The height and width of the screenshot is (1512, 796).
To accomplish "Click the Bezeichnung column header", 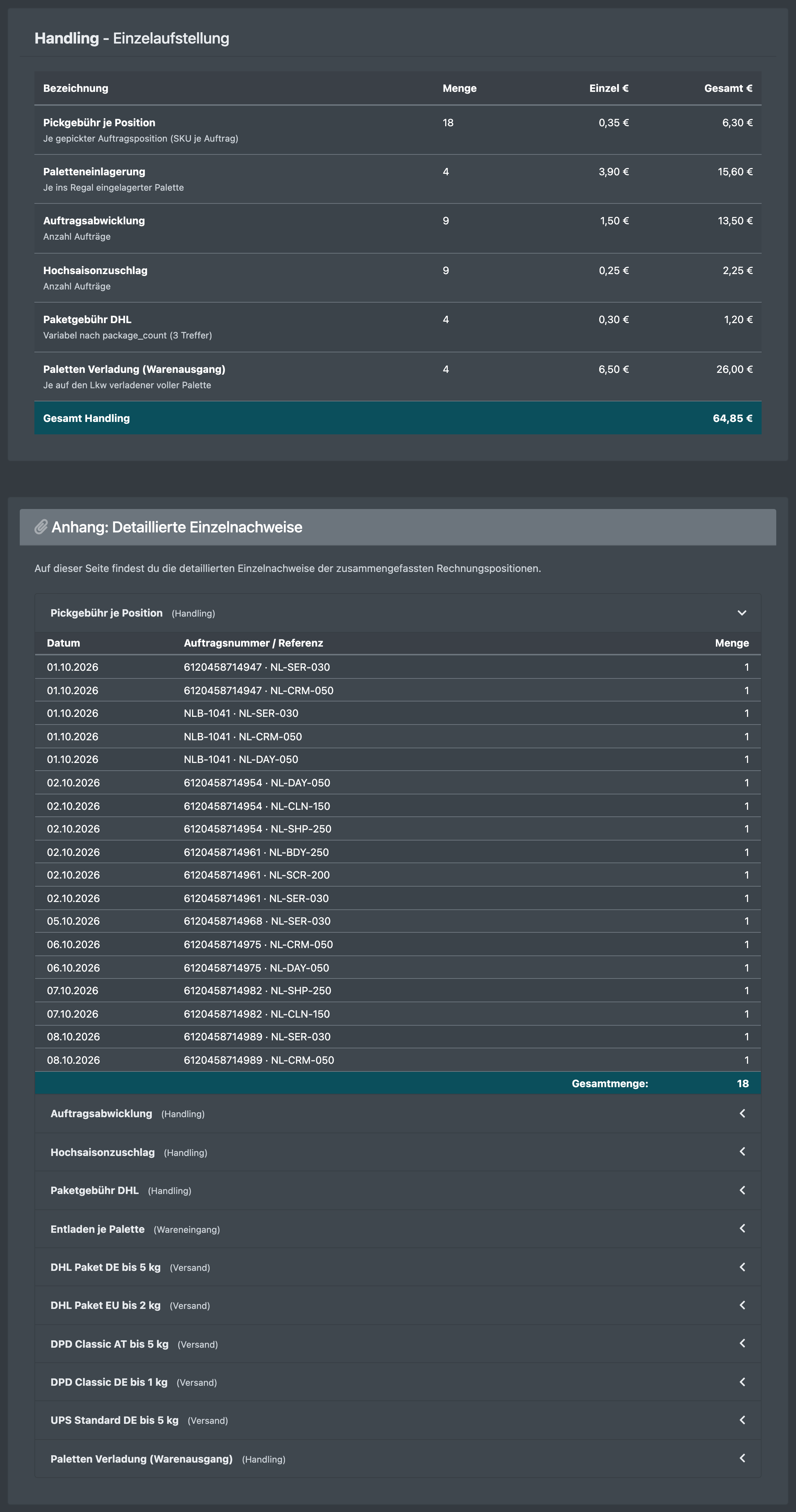I will click(x=76, y=88).
